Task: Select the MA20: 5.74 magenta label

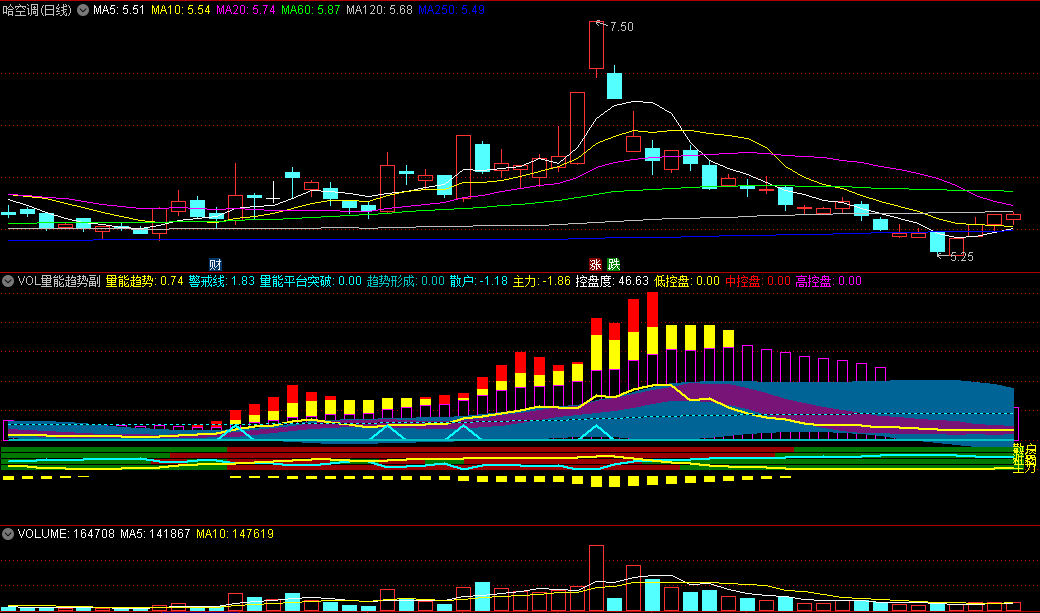Action: [245, 10]
